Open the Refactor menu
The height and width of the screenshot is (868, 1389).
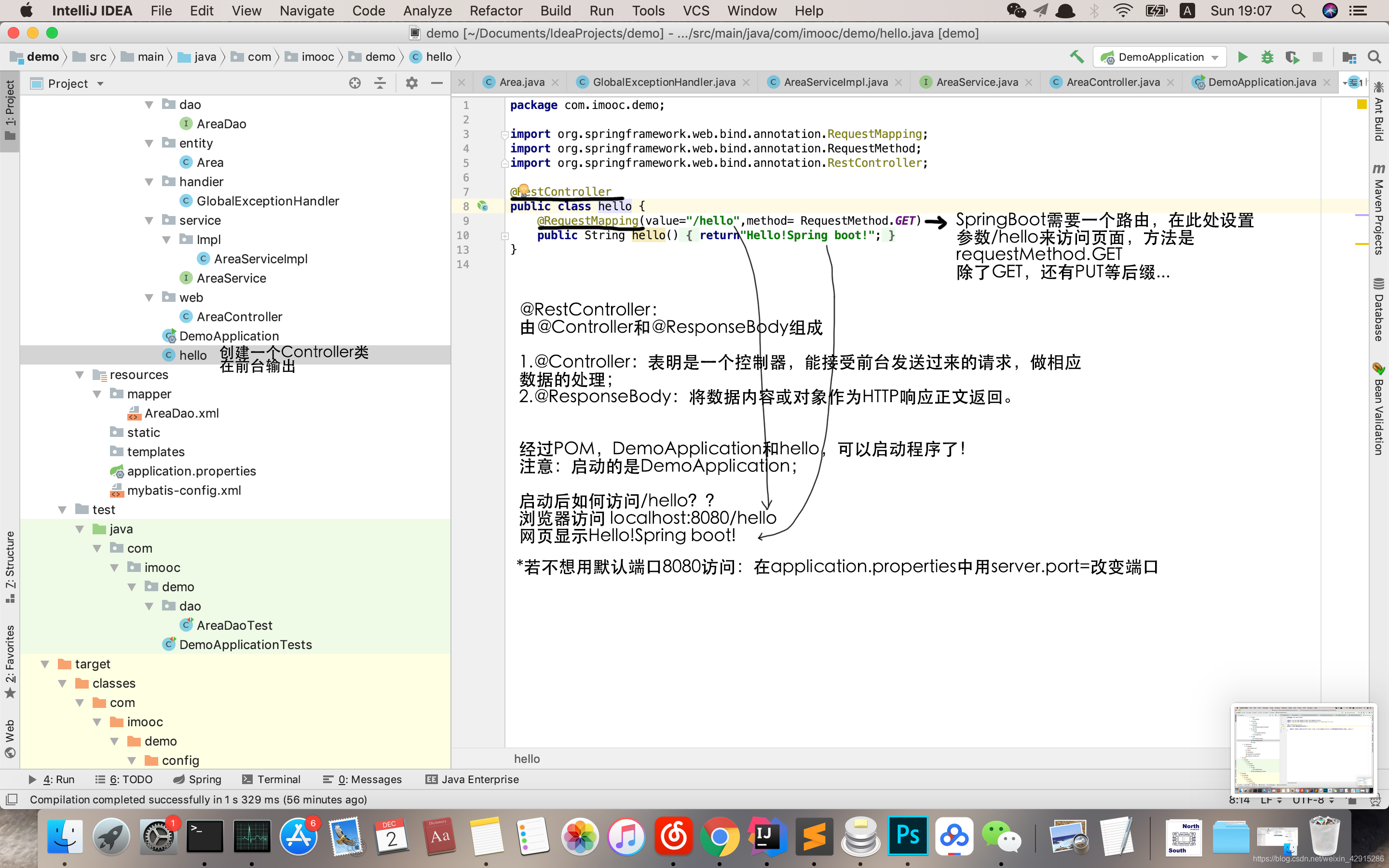tap(496, 10)
